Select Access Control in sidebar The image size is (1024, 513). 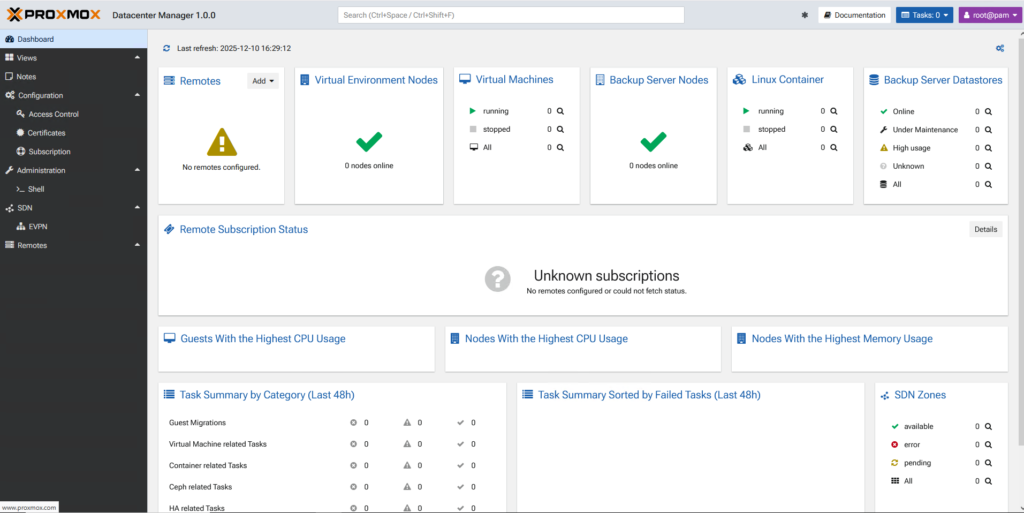53,114
